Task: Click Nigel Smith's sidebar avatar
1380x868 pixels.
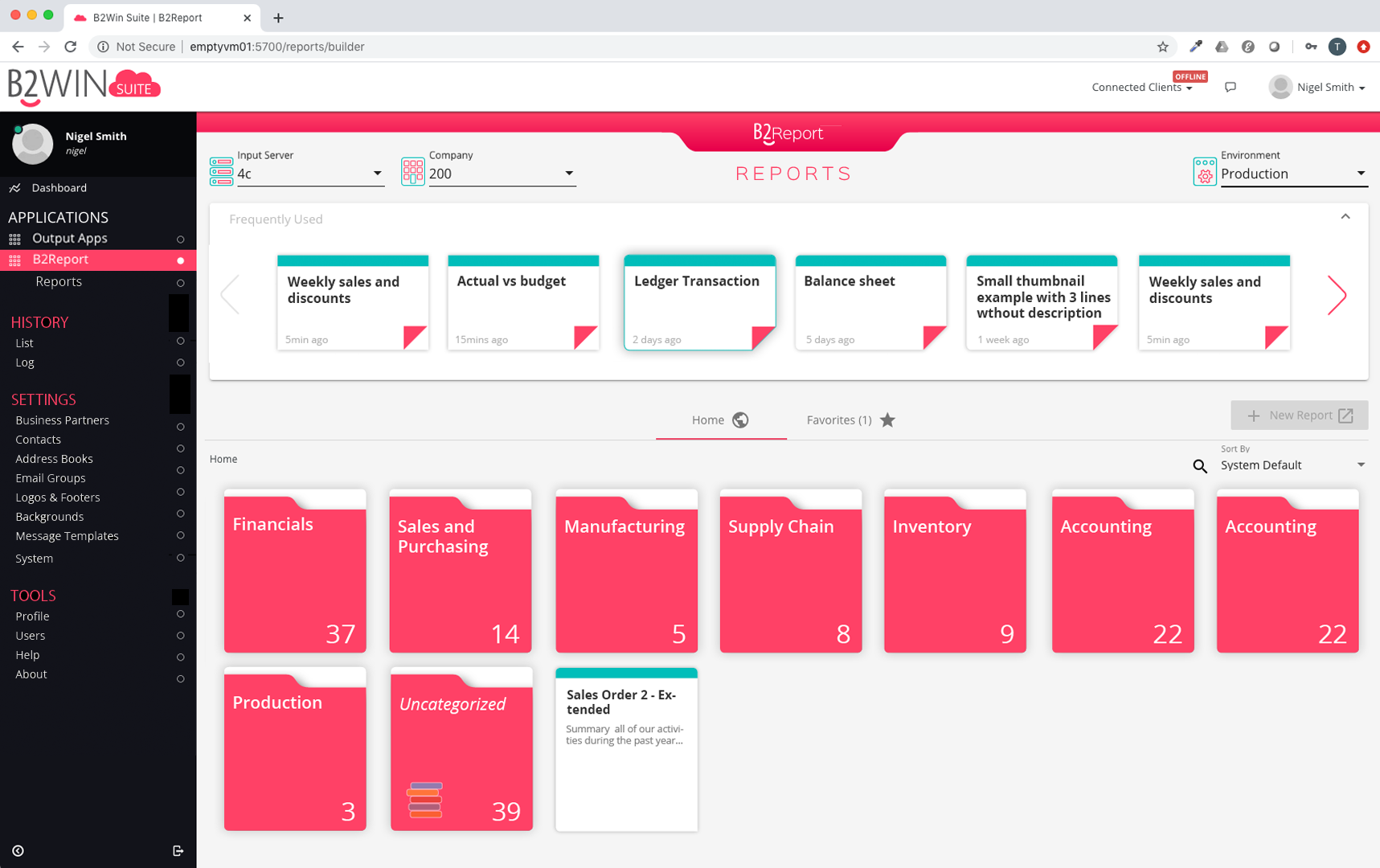Action: (x=32, y=144)
